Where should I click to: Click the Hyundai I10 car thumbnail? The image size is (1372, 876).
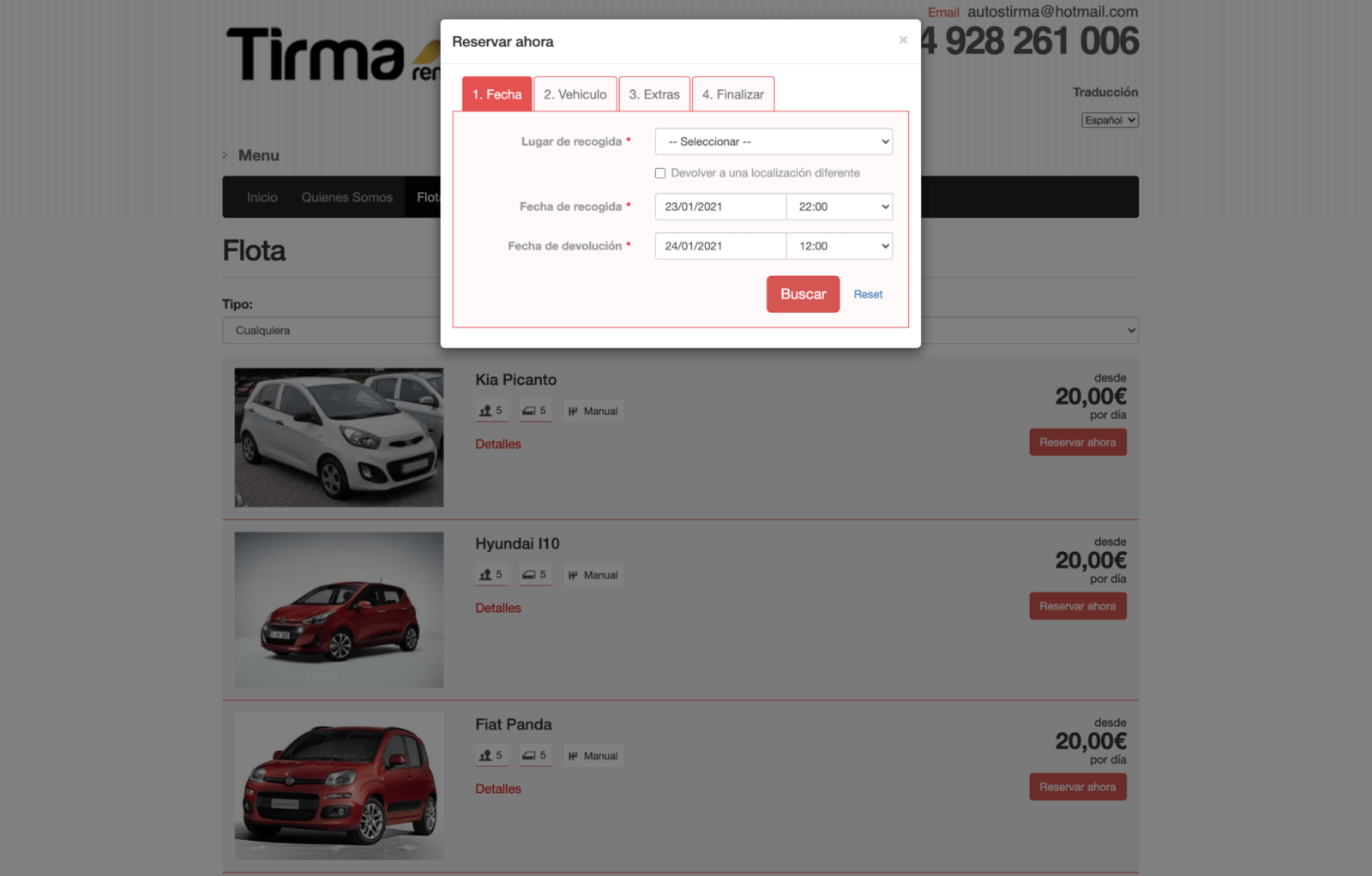(339, 609)
